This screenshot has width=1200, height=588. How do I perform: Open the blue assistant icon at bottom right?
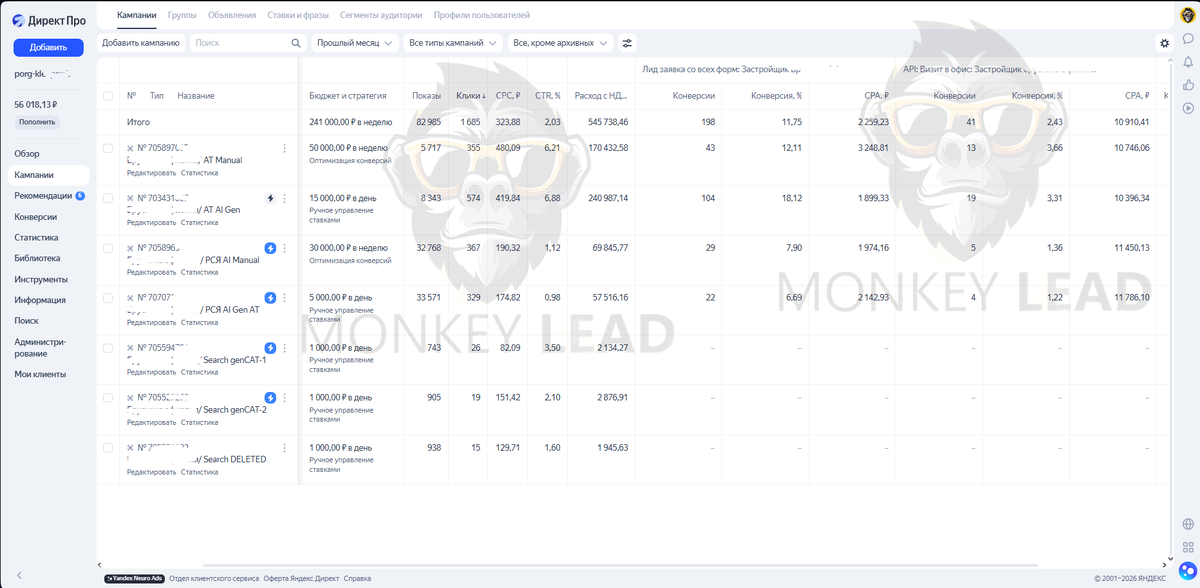click(x=1188, y=571)
